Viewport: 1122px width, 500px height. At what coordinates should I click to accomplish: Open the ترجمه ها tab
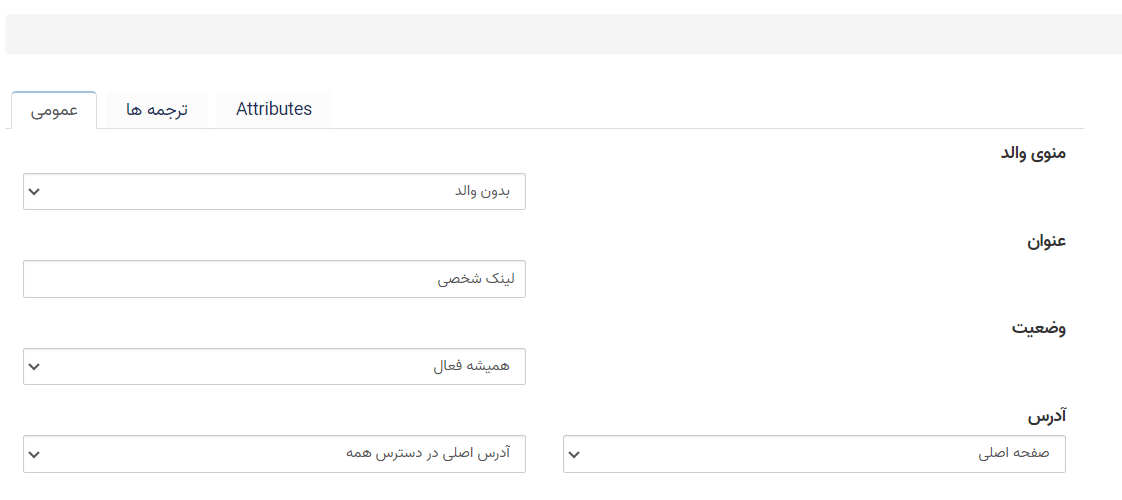pos(157,110)
